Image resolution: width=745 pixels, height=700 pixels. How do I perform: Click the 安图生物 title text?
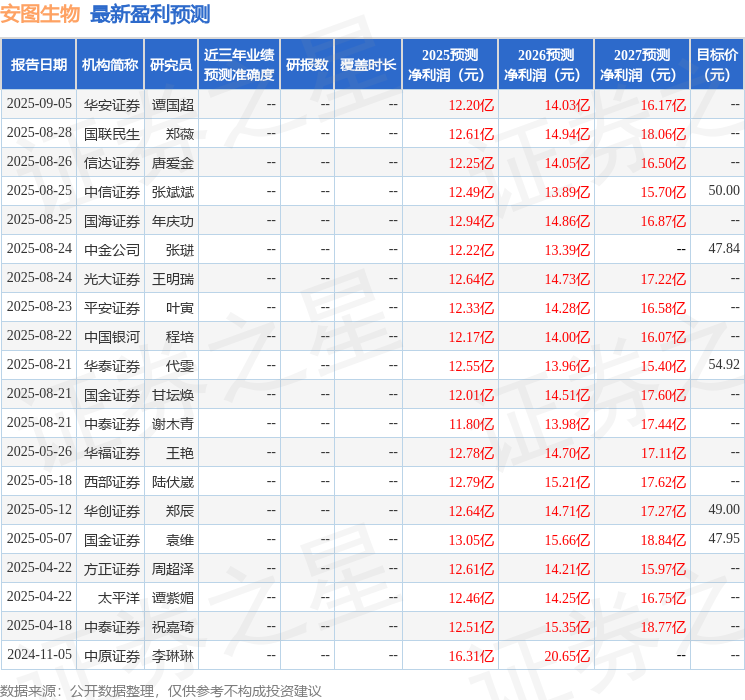(40, 14)
